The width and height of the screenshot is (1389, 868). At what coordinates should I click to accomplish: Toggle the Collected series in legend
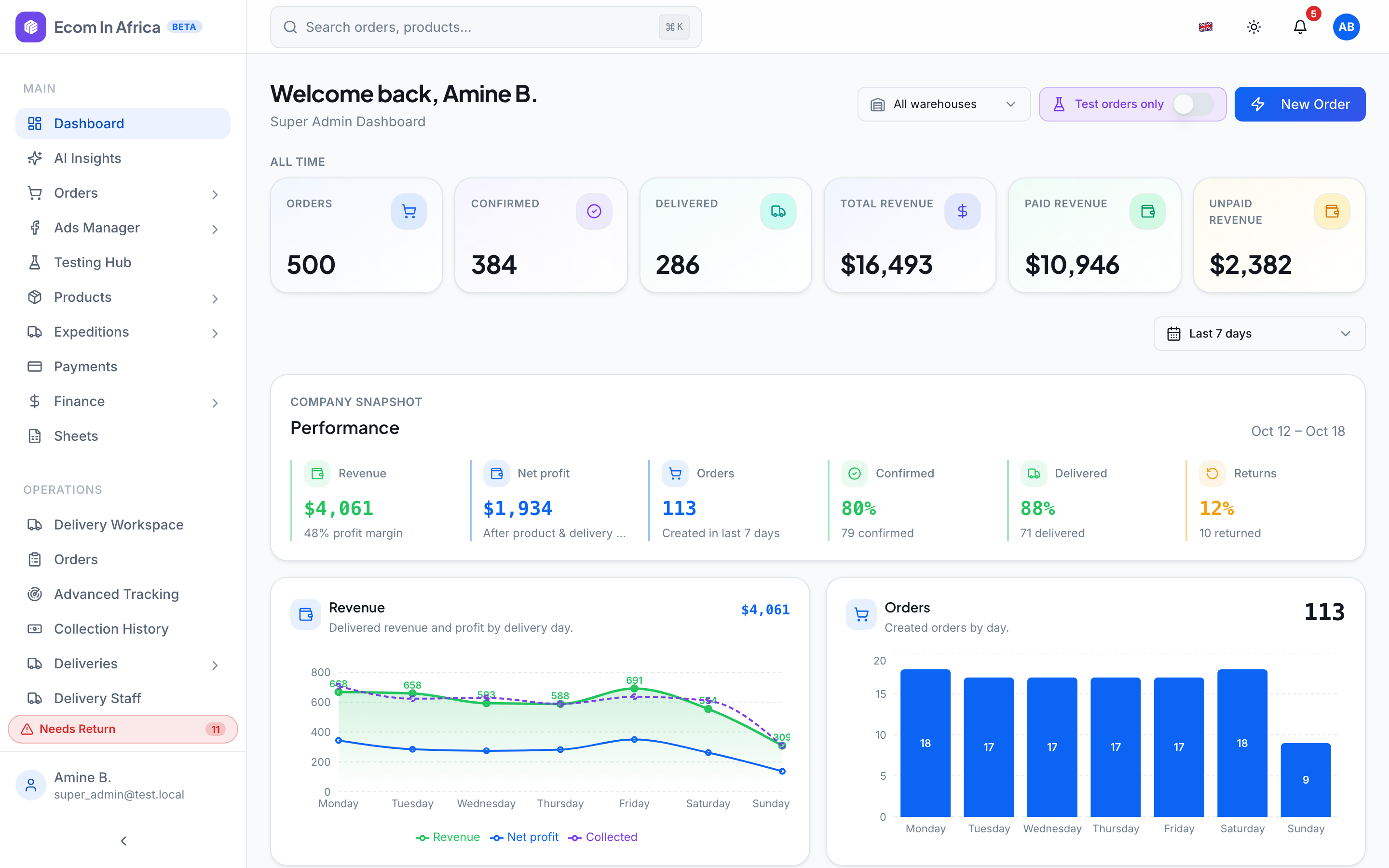pos(603,837)
